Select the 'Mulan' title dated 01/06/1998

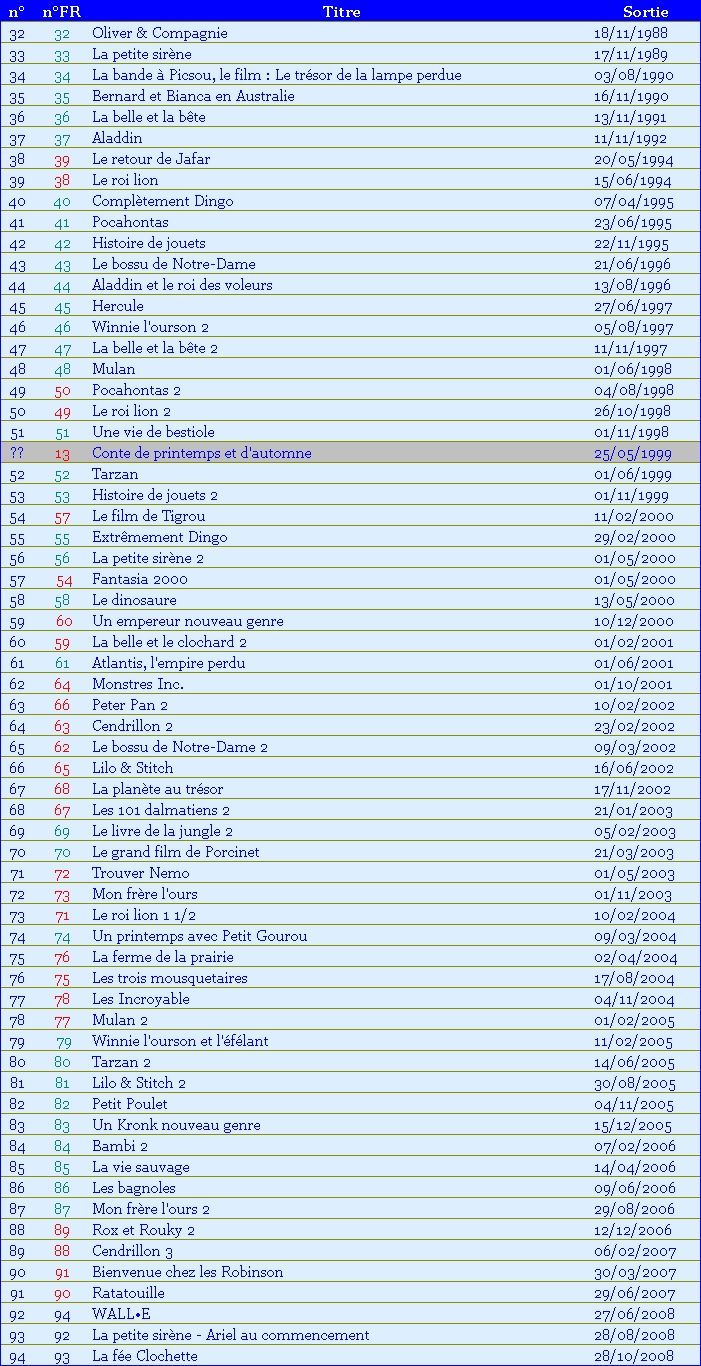pyautogui.click(x=114, y=369)
